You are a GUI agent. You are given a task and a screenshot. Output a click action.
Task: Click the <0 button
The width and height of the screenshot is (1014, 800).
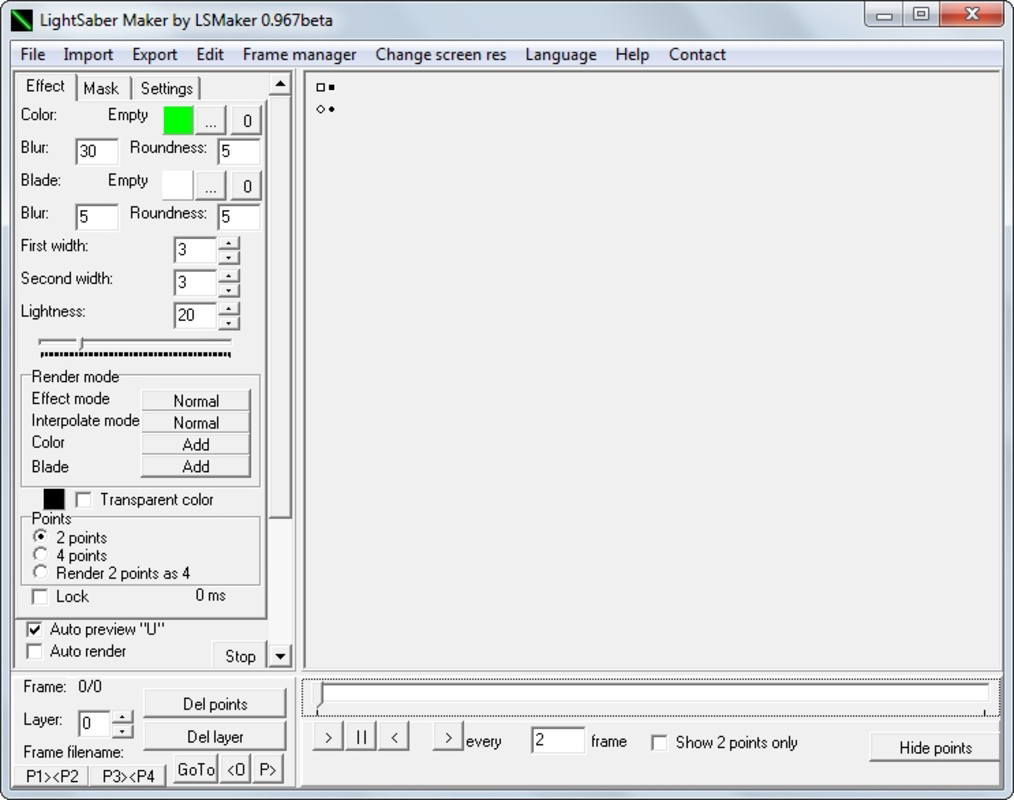(x=235, y=770)
